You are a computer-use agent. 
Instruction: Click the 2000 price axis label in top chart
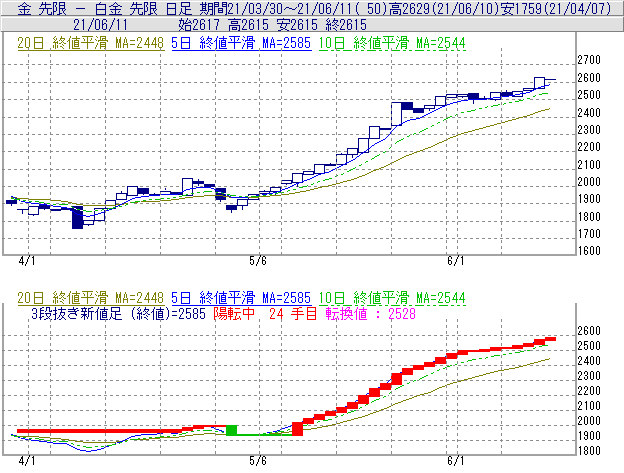pos(589,182)
